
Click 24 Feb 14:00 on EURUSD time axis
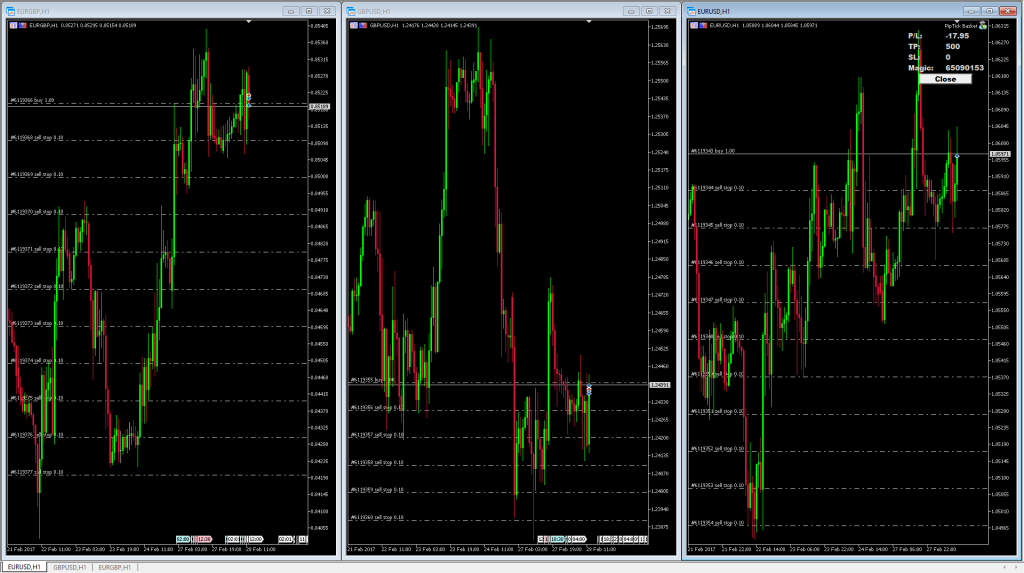click(872, 549)
